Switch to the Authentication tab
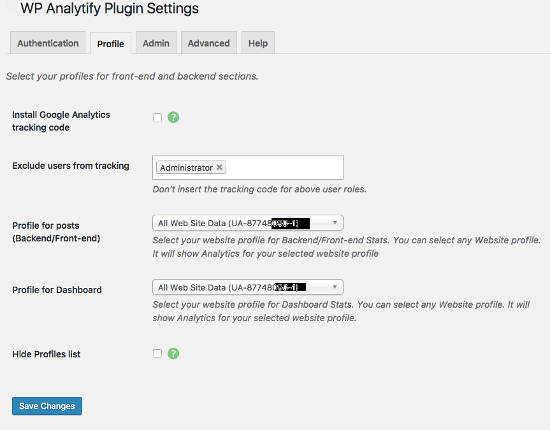 click(48, 43)
